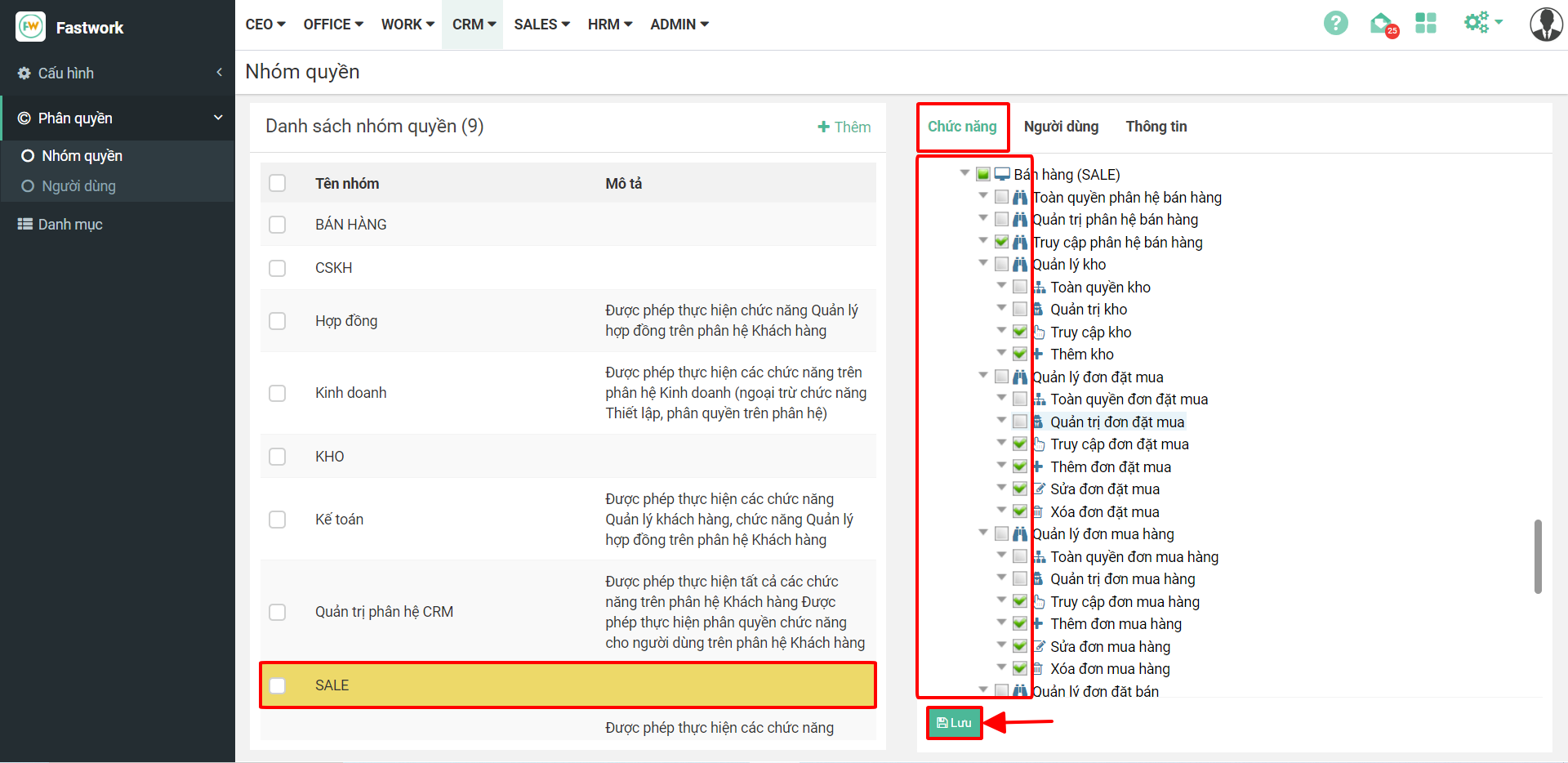
Task: Tick the checkbox for BÁN HÀNG group
Action: point(278,225)
